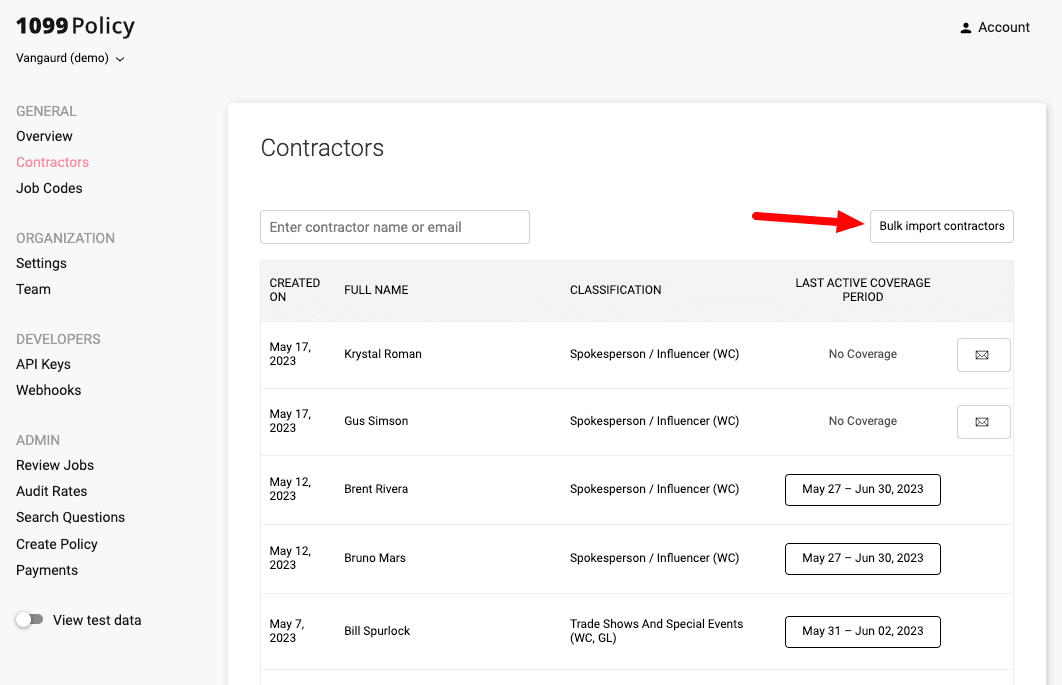Open the Contractors section in sidebar
Screen dimensions: 1062x685
tap(52, 161)
